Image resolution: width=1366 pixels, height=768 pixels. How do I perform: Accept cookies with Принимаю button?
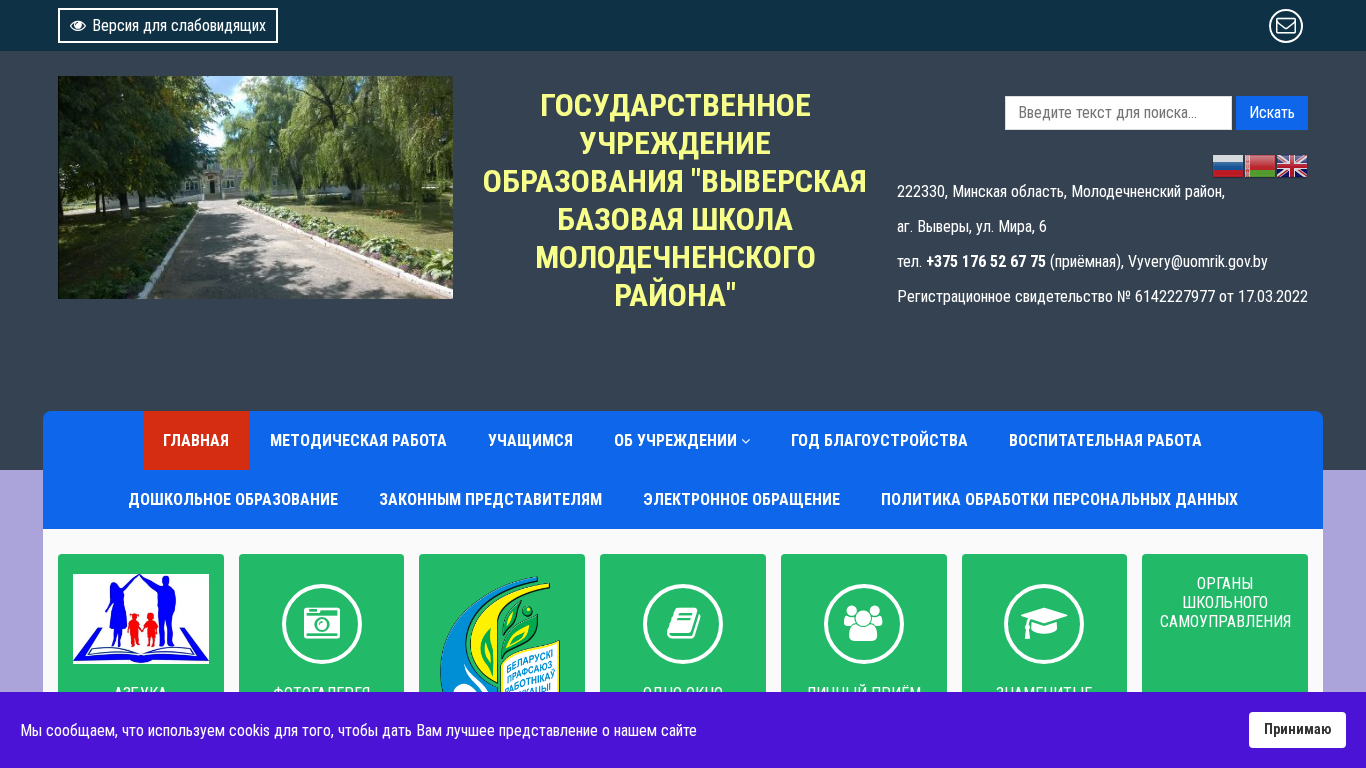1296,730
